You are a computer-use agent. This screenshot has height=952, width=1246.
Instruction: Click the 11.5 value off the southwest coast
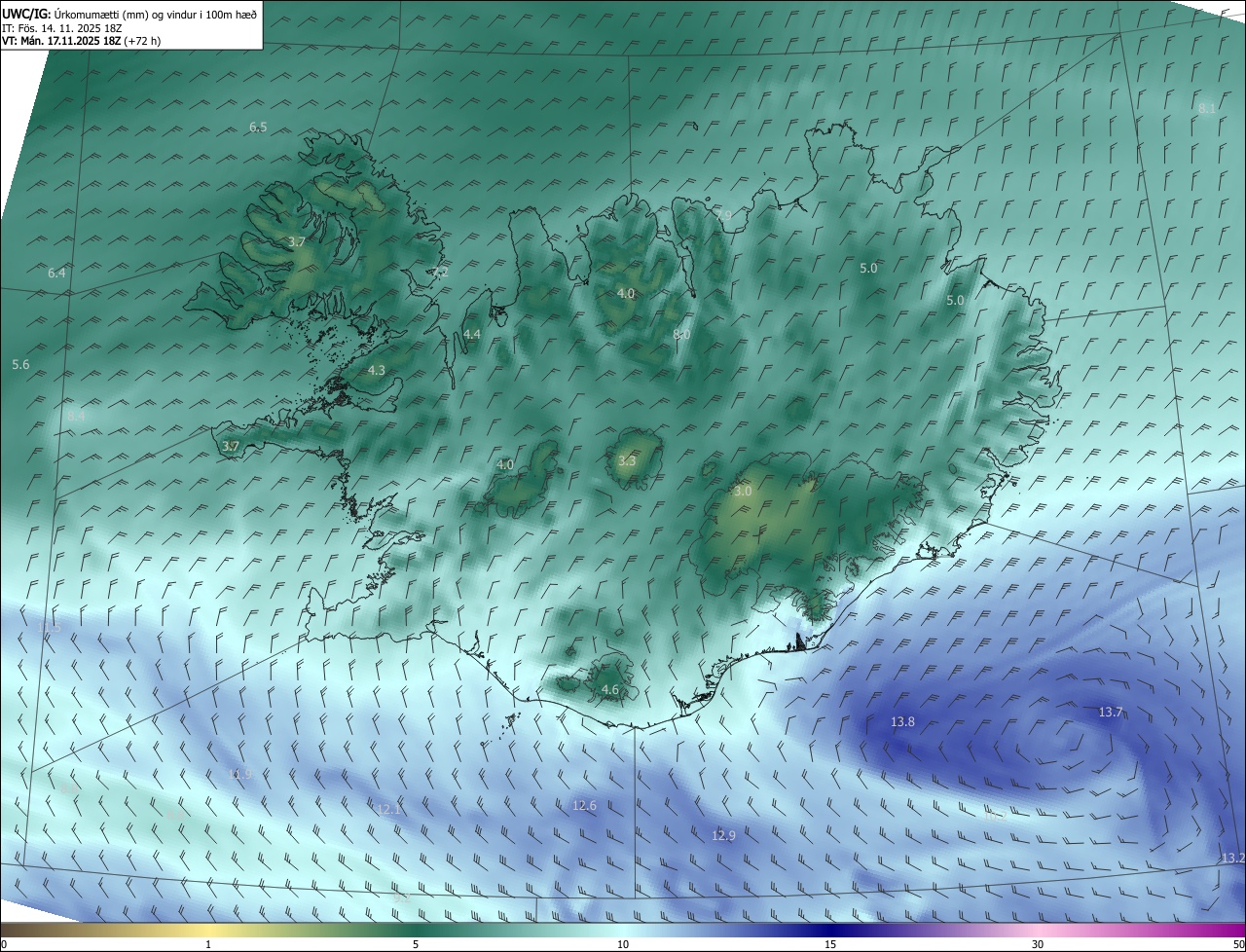[x=49, y=629]
